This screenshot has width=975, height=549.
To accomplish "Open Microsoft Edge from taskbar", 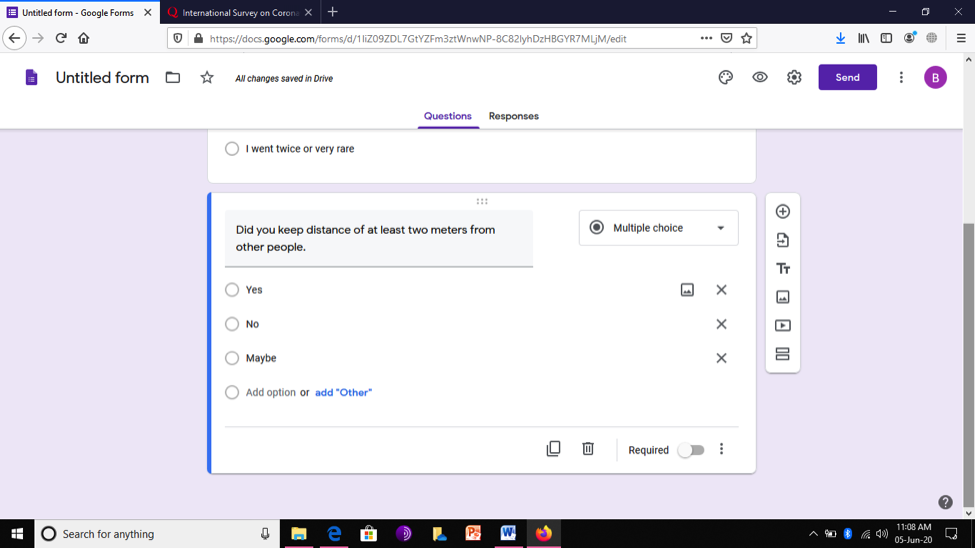I will coord(334,534).
